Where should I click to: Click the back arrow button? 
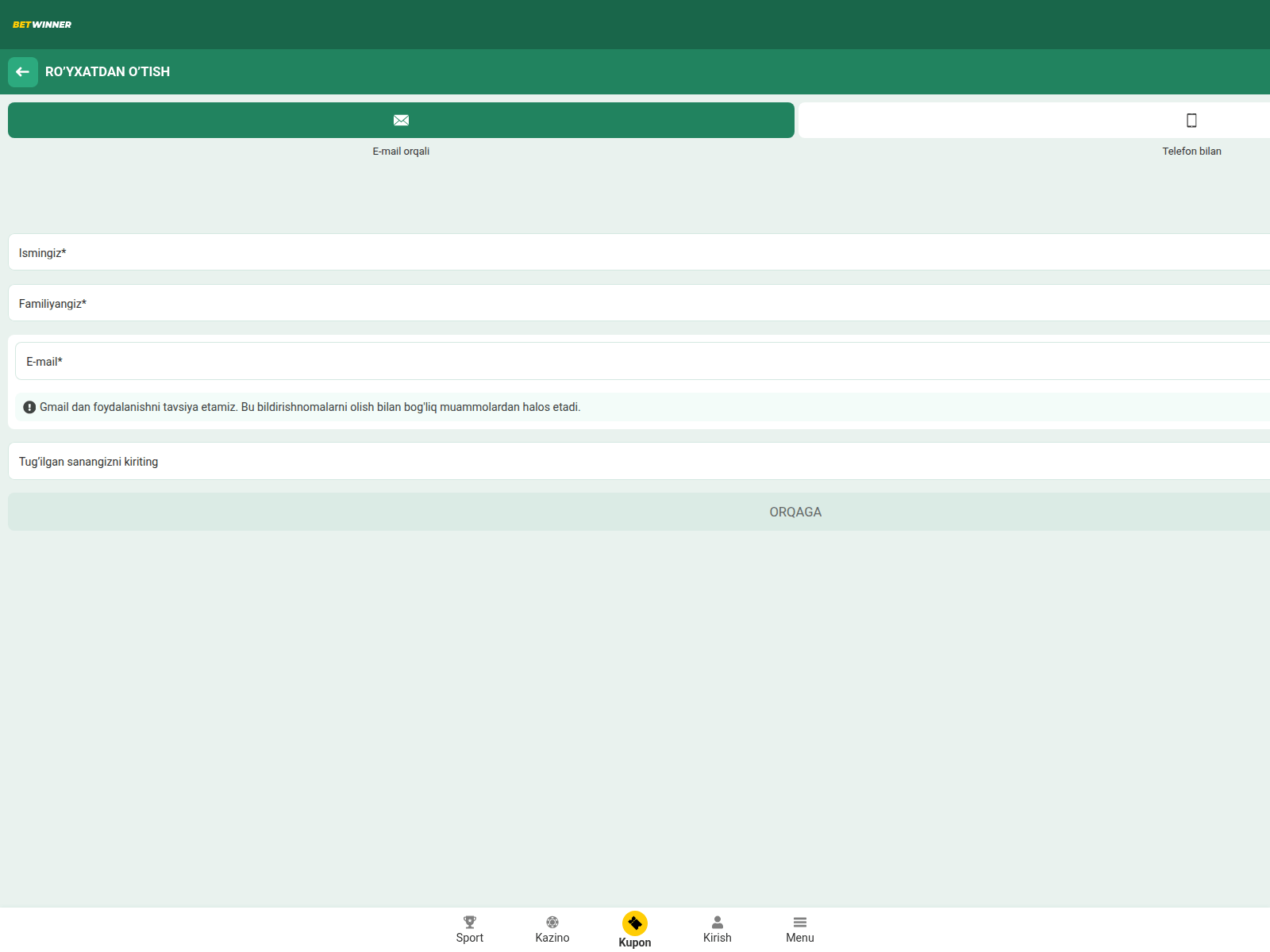pyautogui.click(x=23, y=72)
